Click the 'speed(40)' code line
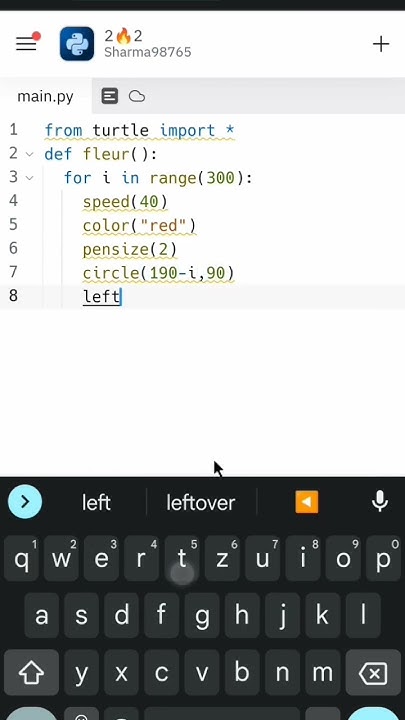The height and width of the screenshot is (720, 405). 125,202
